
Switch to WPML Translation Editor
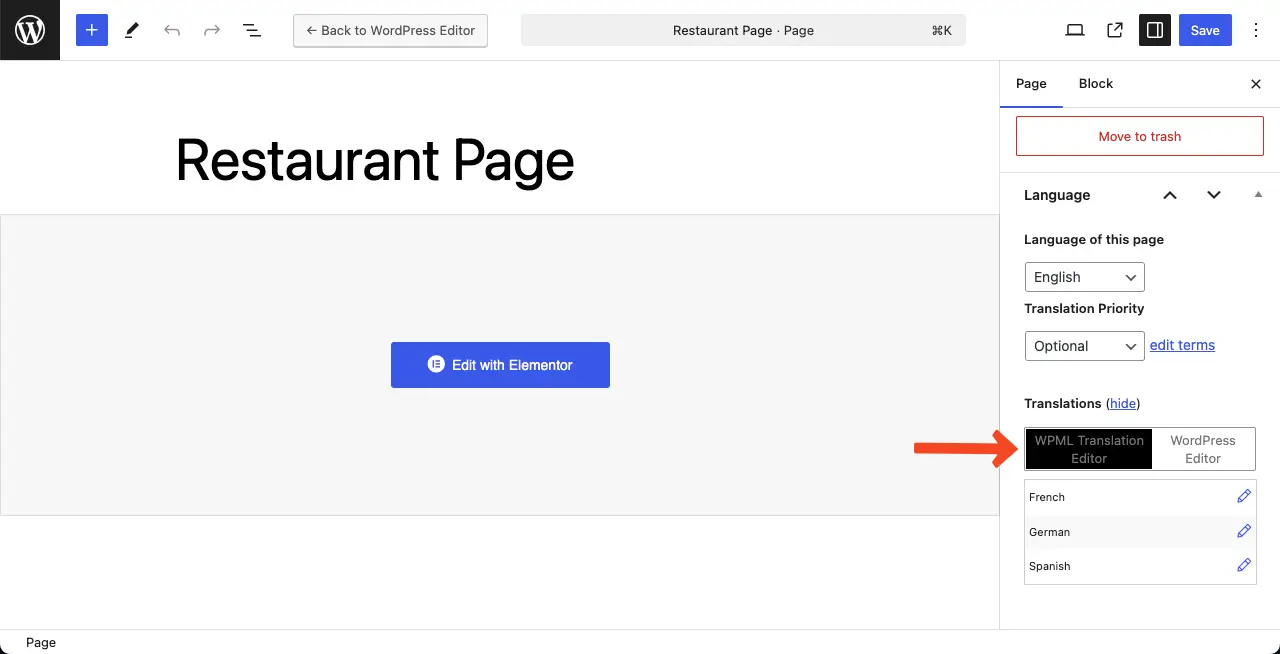[x=1089, y=449]
